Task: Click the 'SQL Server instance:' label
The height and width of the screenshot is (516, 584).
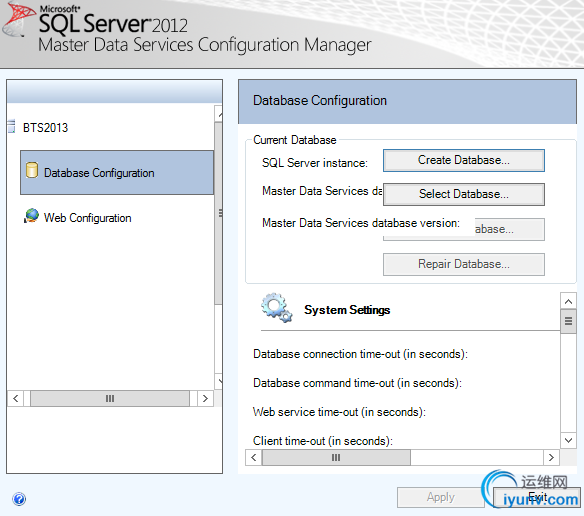Action: pyautogui.click(x=315, y=163)
